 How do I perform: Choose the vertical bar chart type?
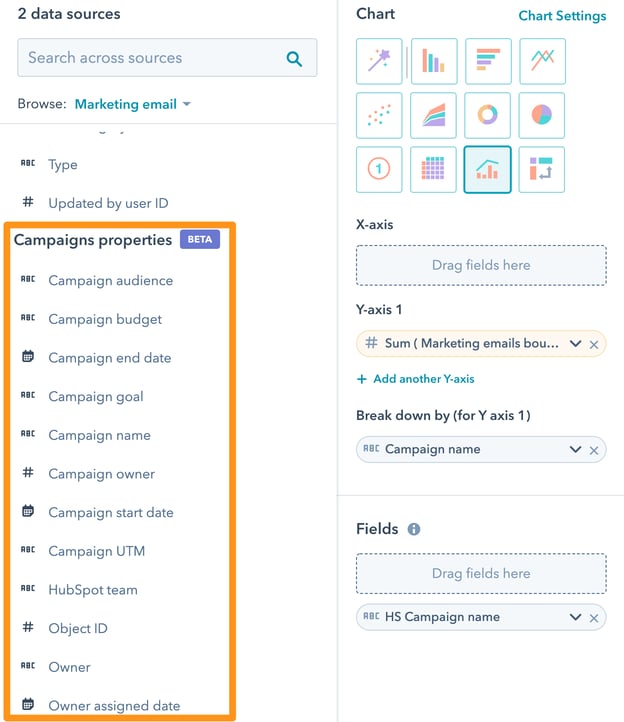click(x=434, y=61)
